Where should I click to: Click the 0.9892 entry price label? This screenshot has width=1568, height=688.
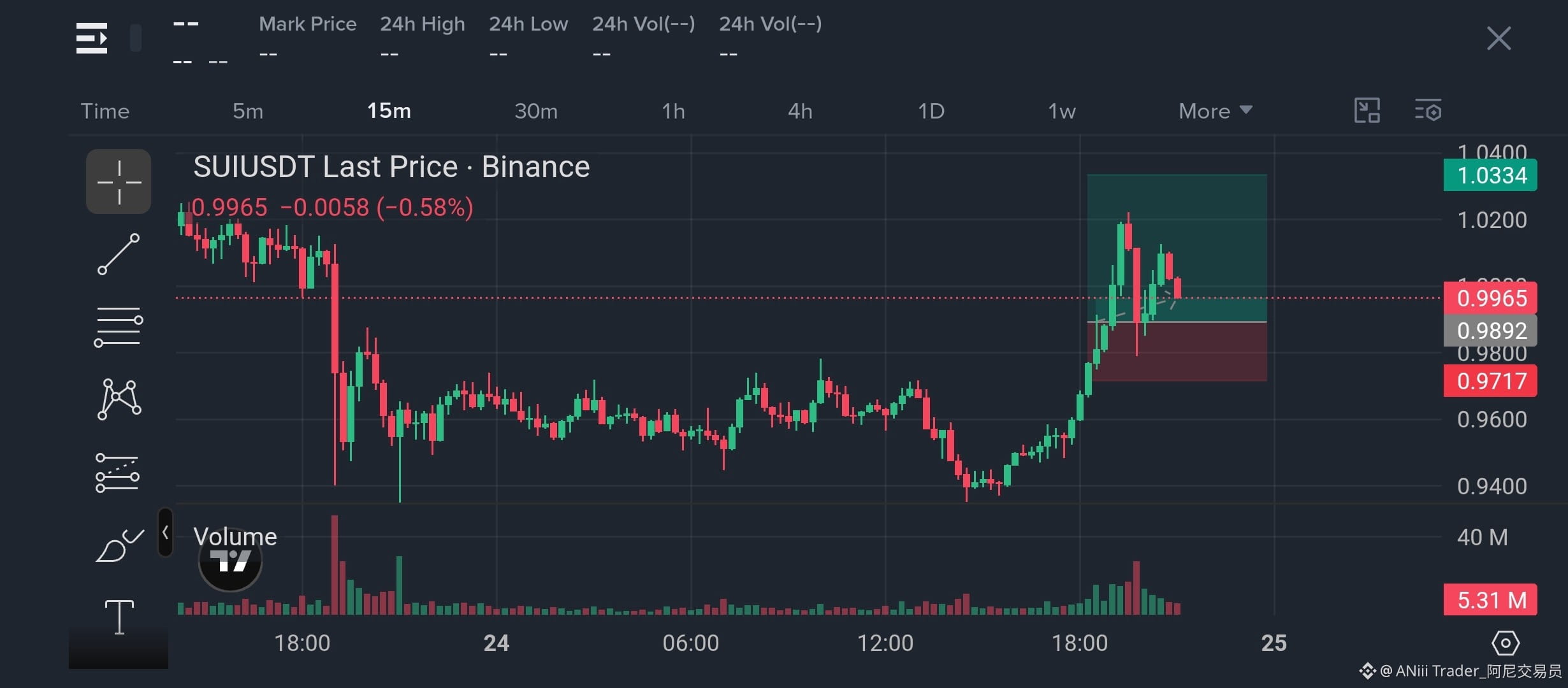[1490, 331]
